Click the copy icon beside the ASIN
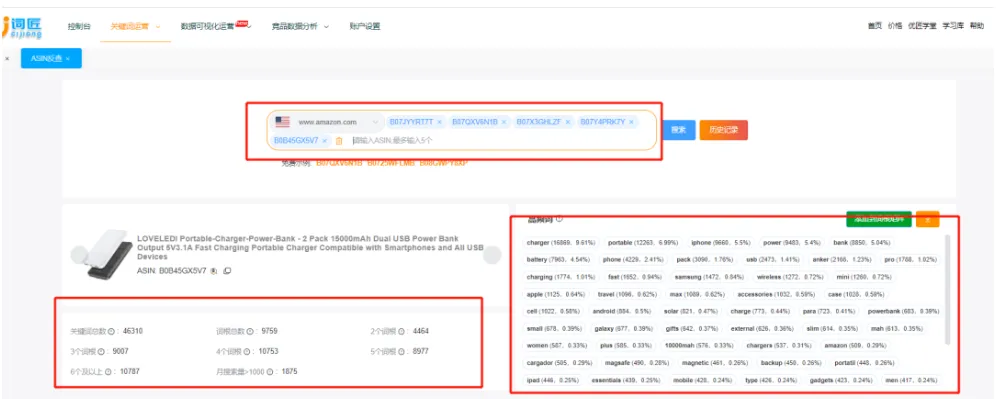 tap(227, 271)
